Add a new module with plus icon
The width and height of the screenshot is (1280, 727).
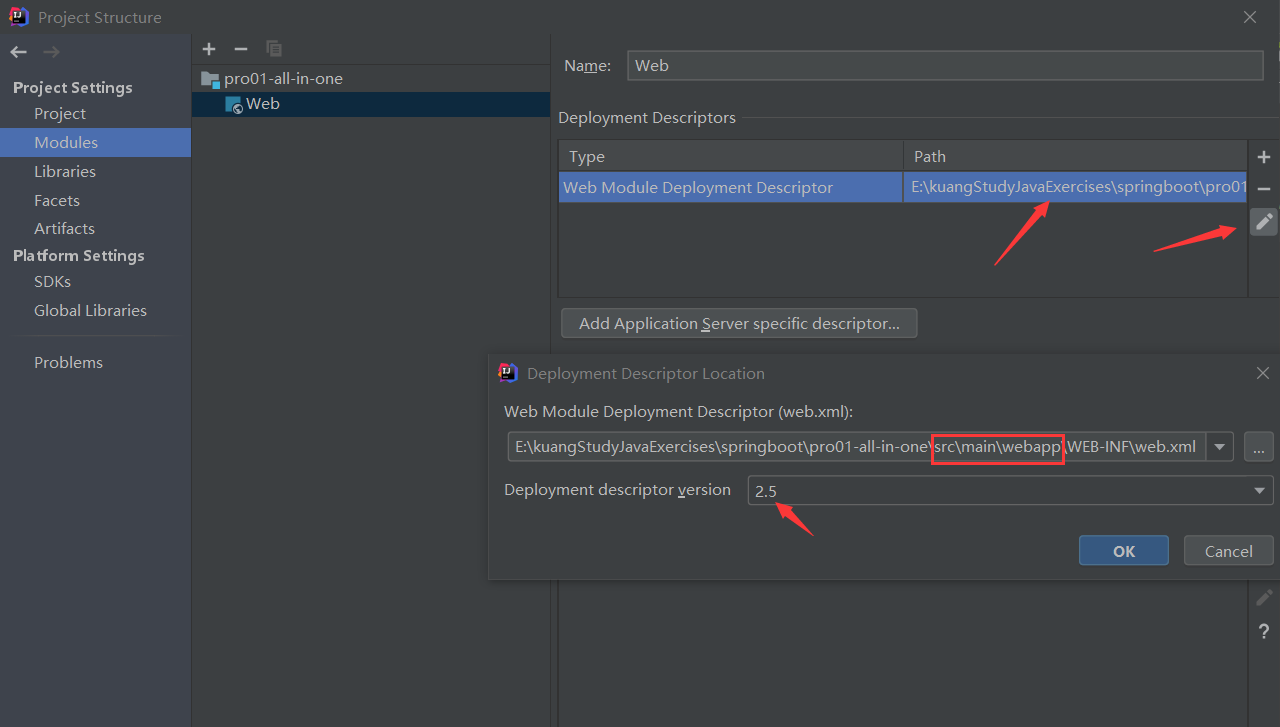pyautogui.click(x=209, y=49)
